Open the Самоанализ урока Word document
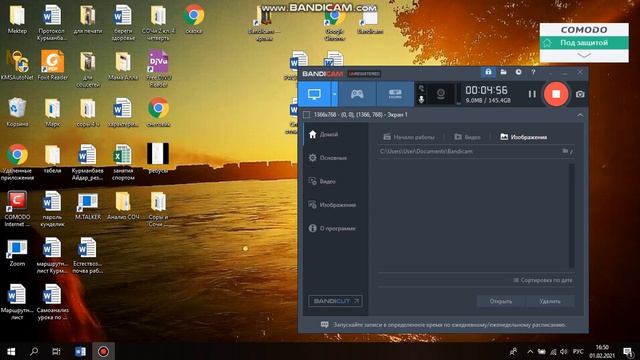Image resolution: width=640 pixels, height=360 pixels. (x=52, y=302)
